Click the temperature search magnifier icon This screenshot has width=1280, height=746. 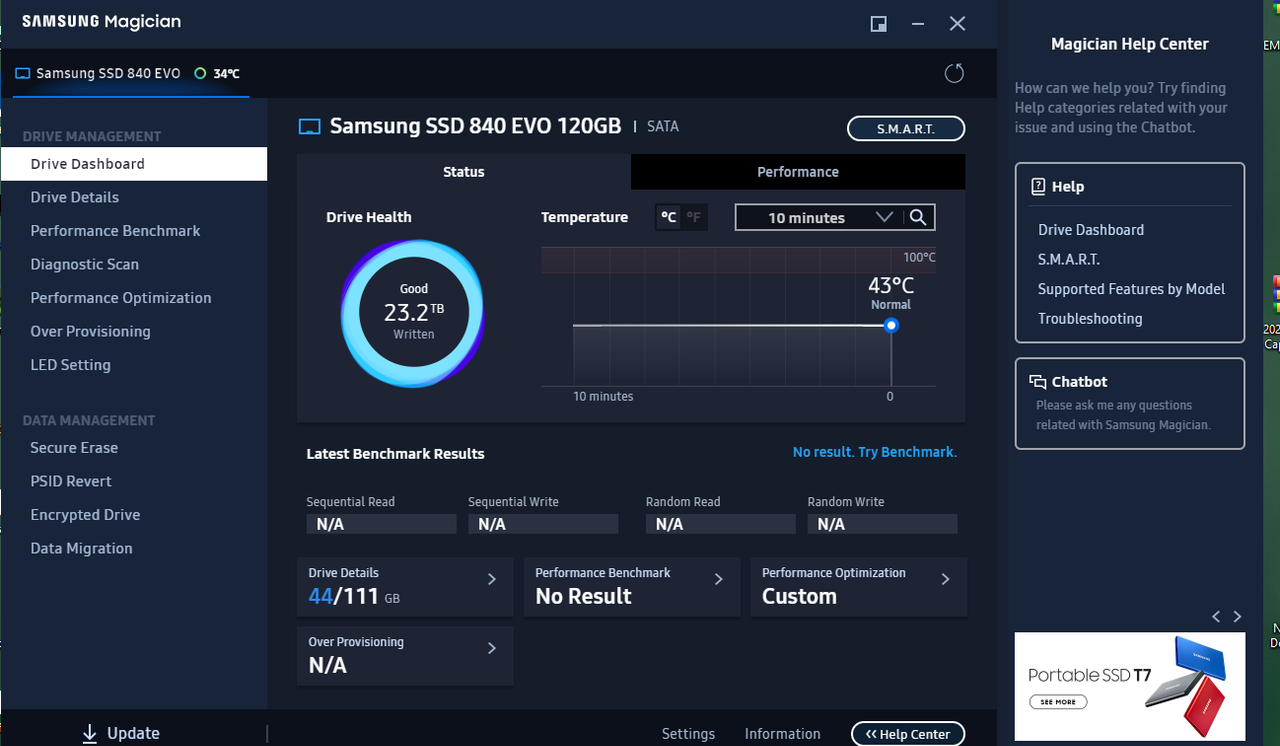coord(919,217)
